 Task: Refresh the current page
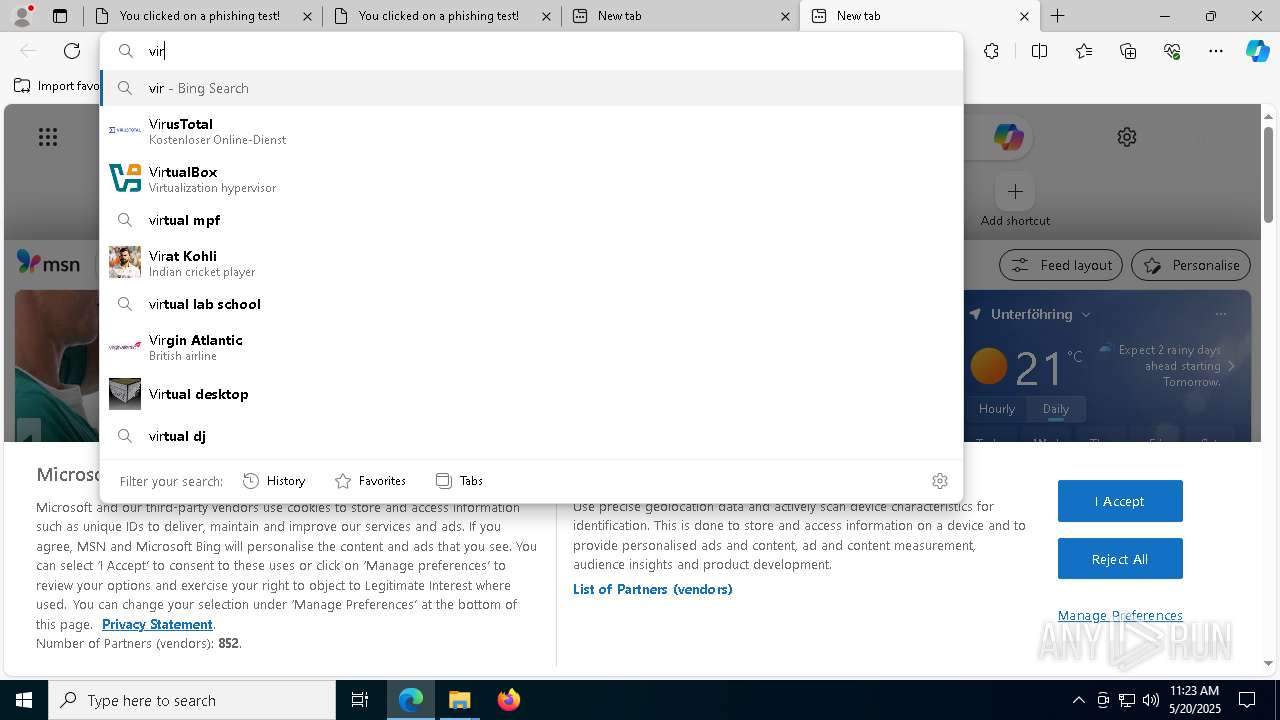click(x=72, y=51)
